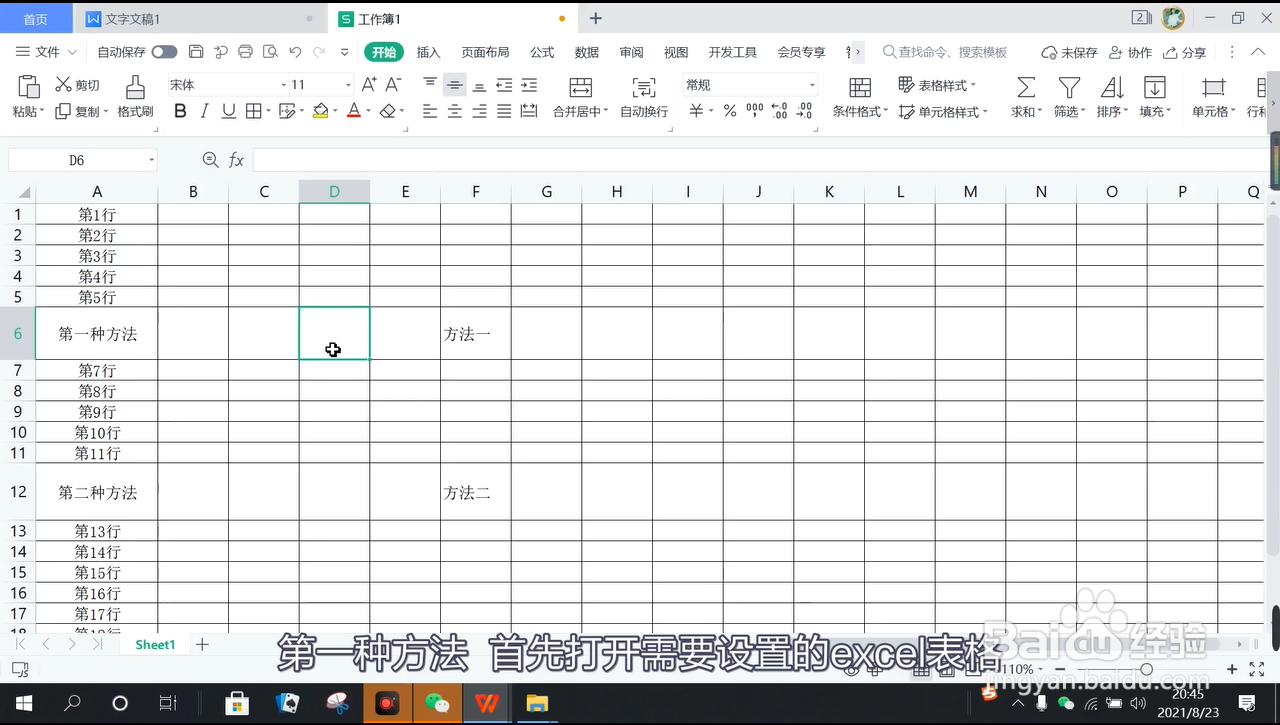Image resolution: width=1280 pixels, height=725 pixels.
Task: Increase indent of cell text
Action: (x=529, y=85)
